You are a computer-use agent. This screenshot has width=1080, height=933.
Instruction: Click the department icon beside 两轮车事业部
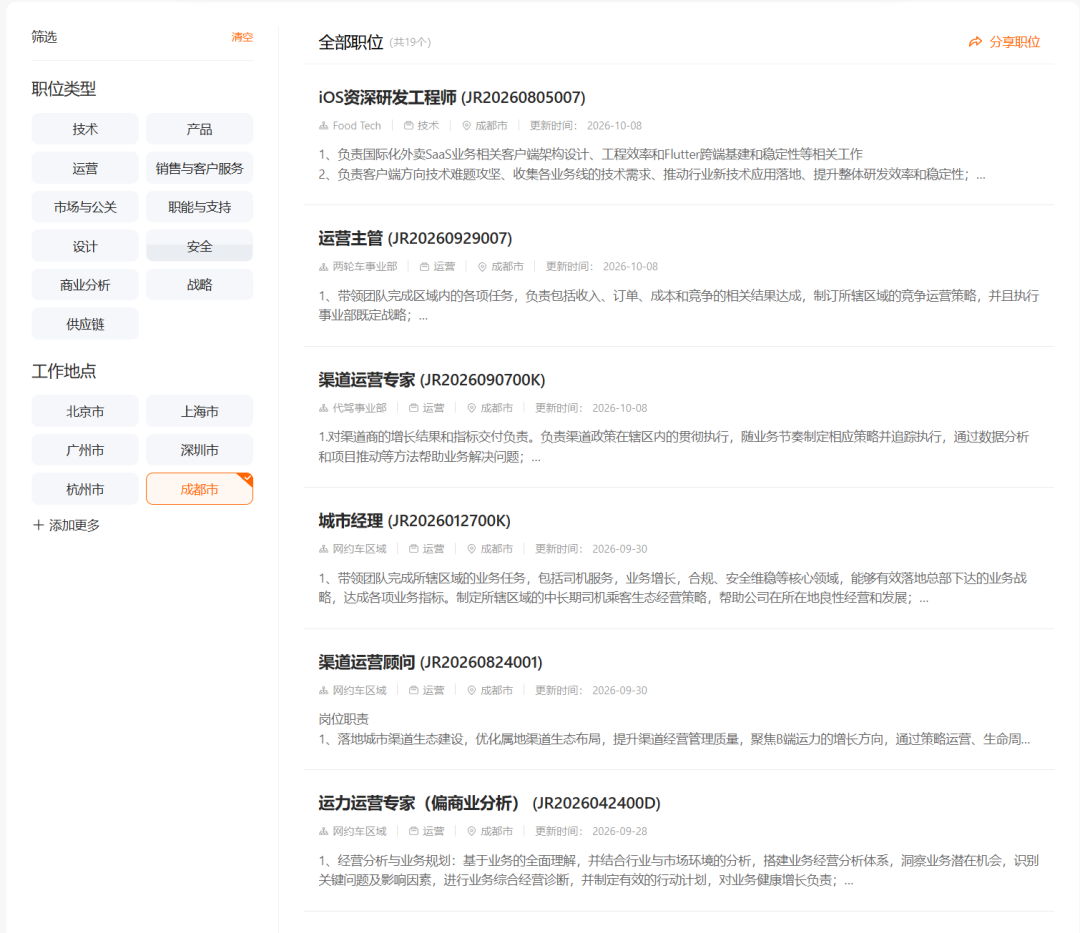(324, 266)
